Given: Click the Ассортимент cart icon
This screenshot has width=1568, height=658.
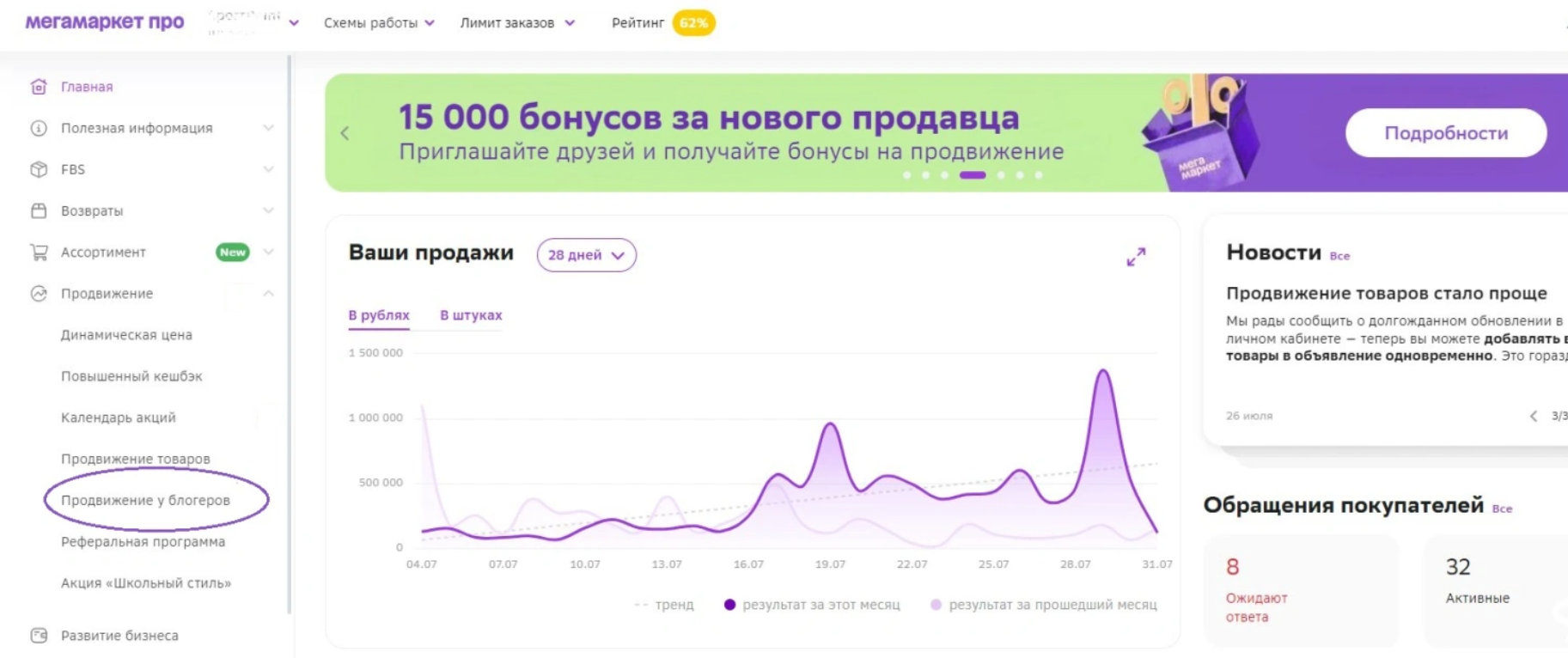Looking at the screenshot, I should [39, 252].
